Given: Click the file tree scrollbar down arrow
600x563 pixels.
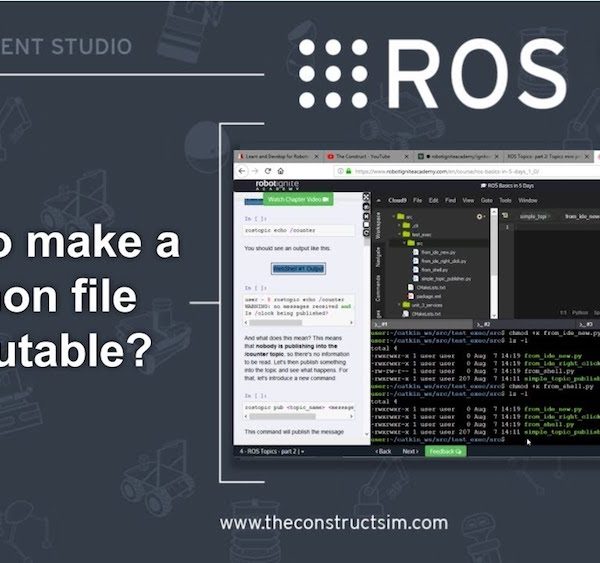Looking at the screenshot, I should [x=494, y=316].
